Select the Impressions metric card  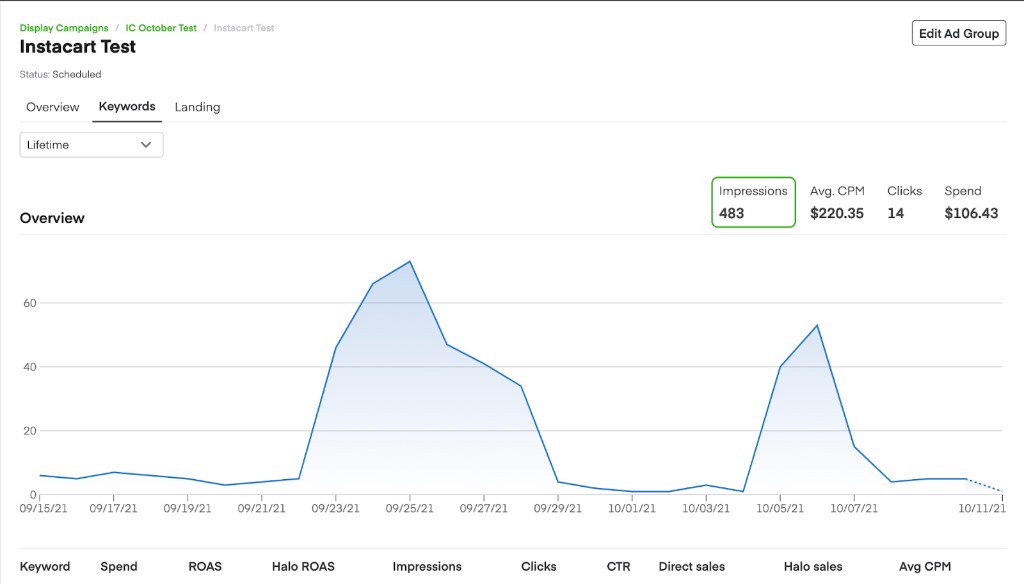[x=753, y=202]
